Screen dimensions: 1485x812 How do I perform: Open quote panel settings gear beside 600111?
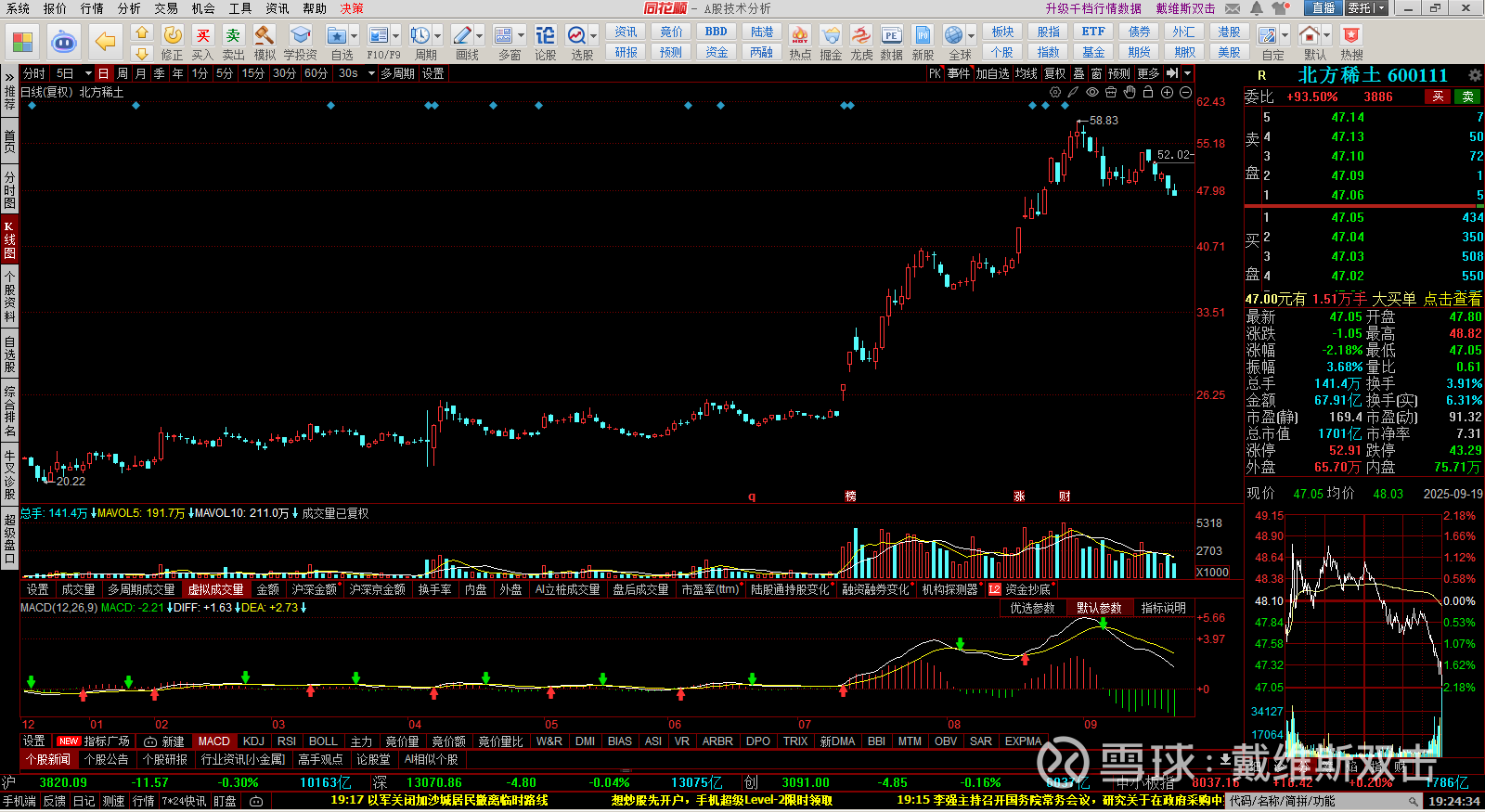[x=1475, y=75]
